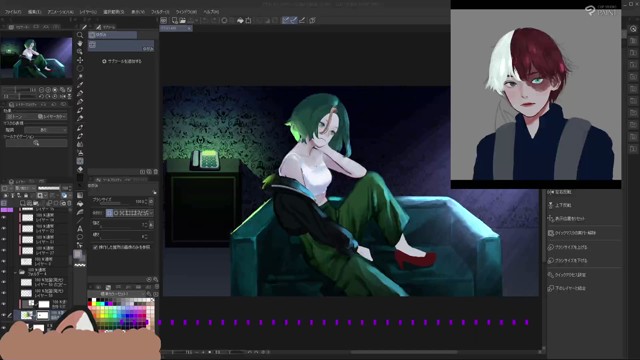Screen dimensions: 640x360
Task: Hide layer レイヤー 6 with its eye icon
Action: click(x=4, y=261)
